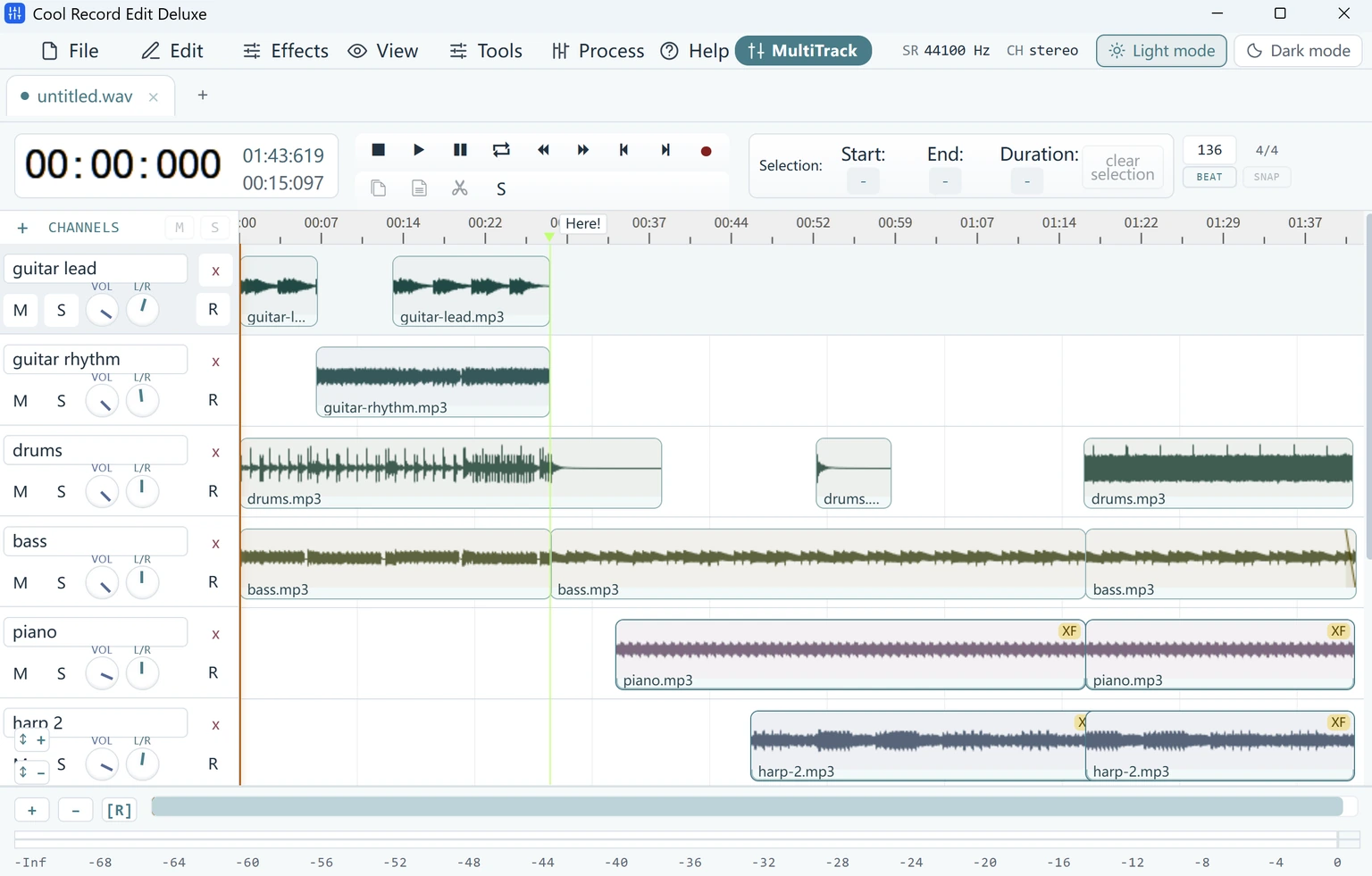Toggle loop playback
The width and height of the screenshot is (1372, 876).
[501, 150]
